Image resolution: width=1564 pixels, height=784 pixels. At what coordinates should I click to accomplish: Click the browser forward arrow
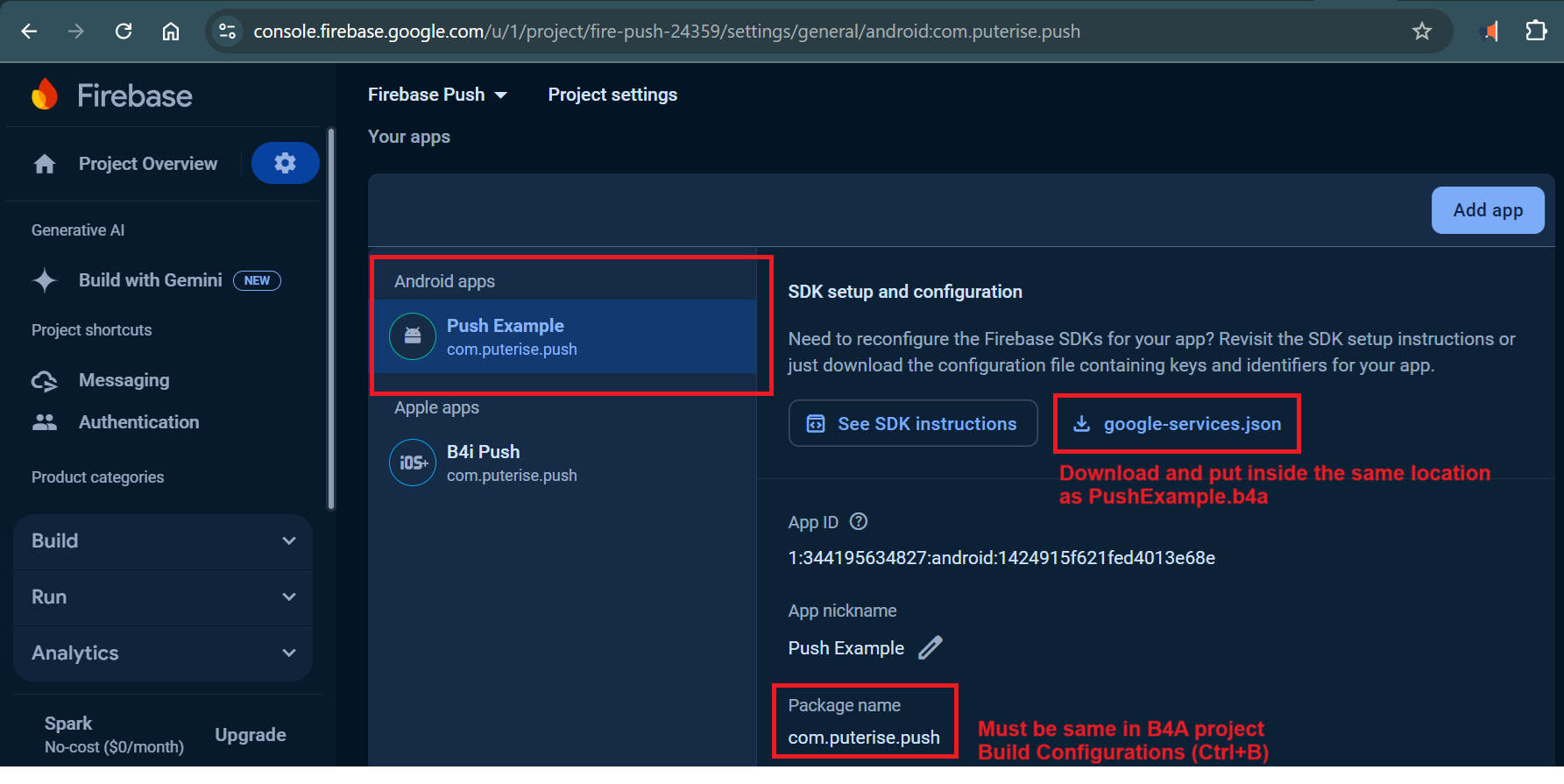click(76, 32)
